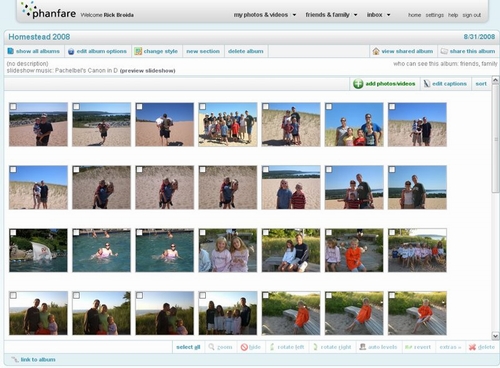Image resolution: width=500 pixels, height=368 pixels.
Task: Click the green plus add photos icon
Action: 358,84
